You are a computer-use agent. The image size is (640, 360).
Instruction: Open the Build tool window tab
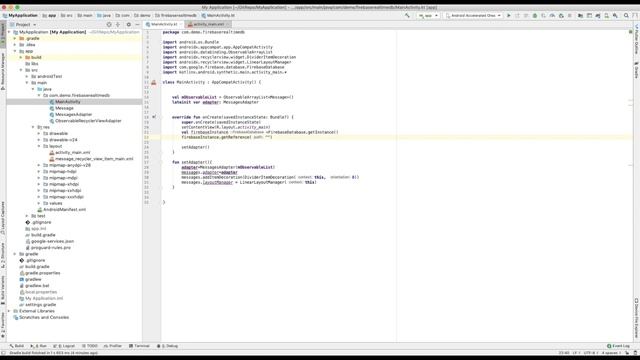point(17,346)
